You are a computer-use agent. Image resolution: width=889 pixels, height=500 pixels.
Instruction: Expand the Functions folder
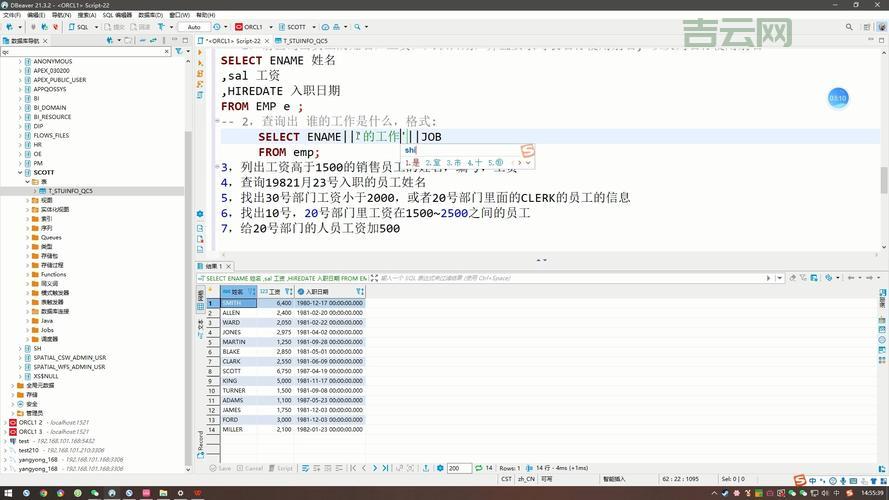(28, 274)
